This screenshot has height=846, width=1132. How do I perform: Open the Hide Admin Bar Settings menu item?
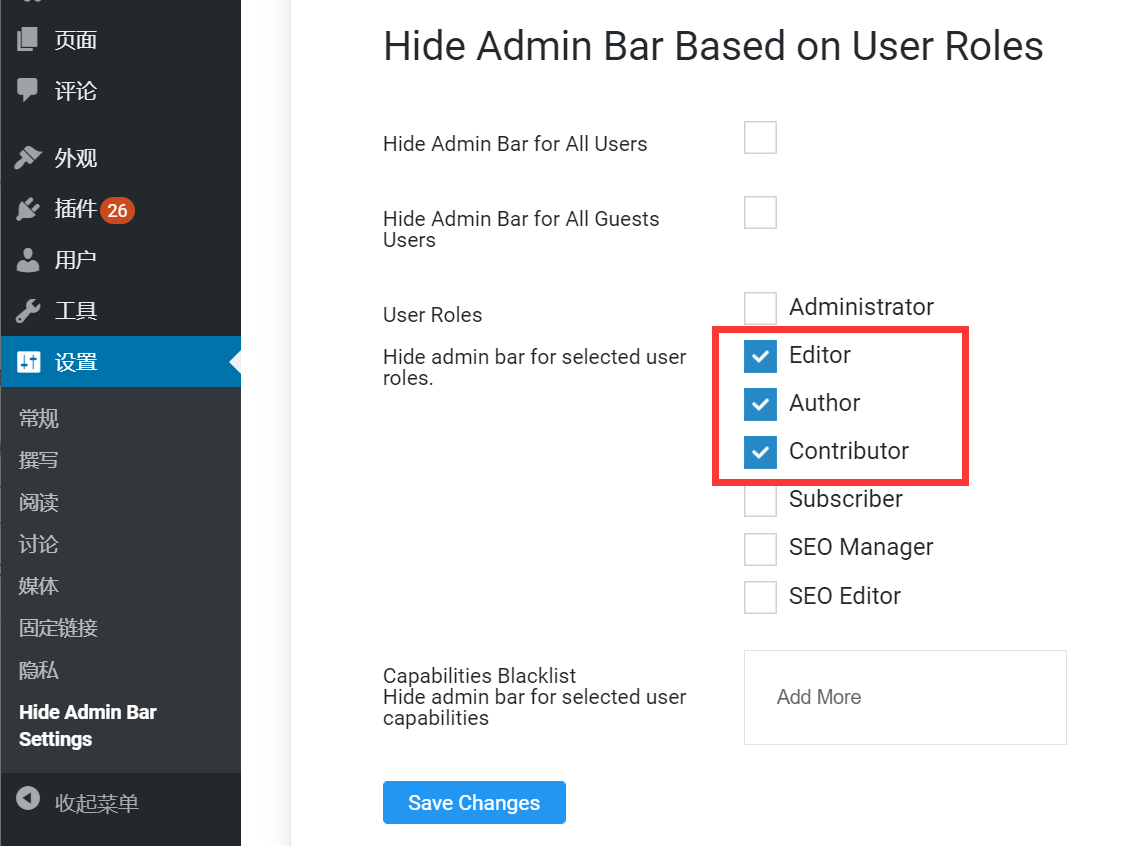88,725
